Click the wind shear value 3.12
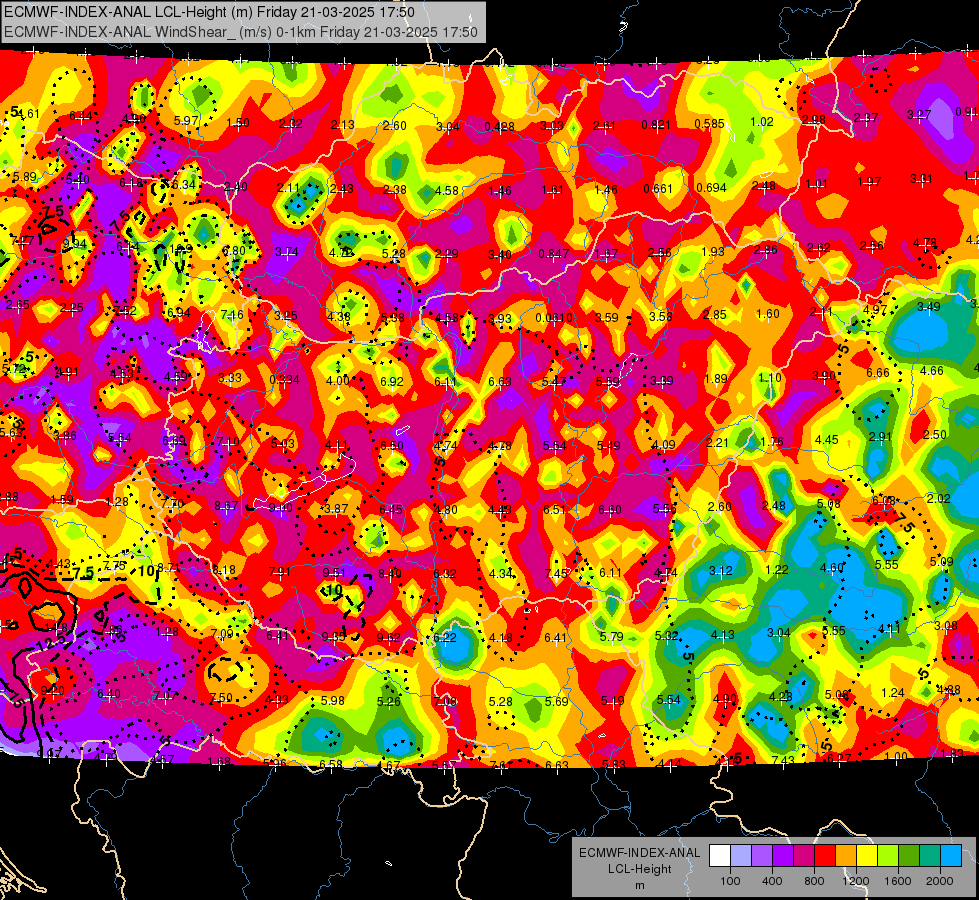 pyautogui.click(x=721, y=571)
